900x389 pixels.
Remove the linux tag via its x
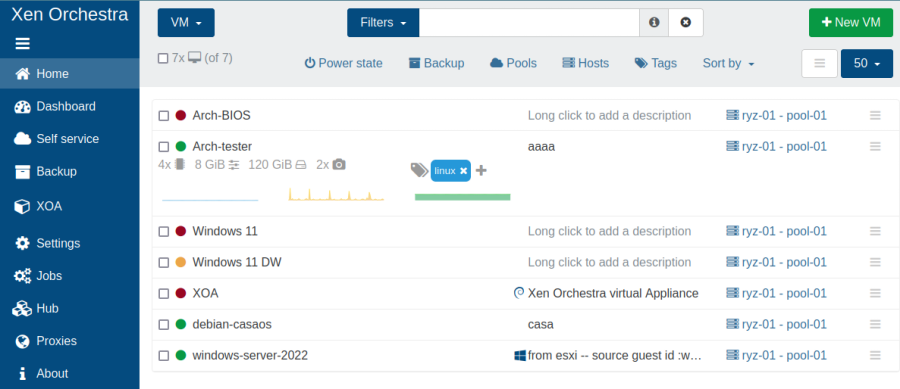tap(464, 170)
